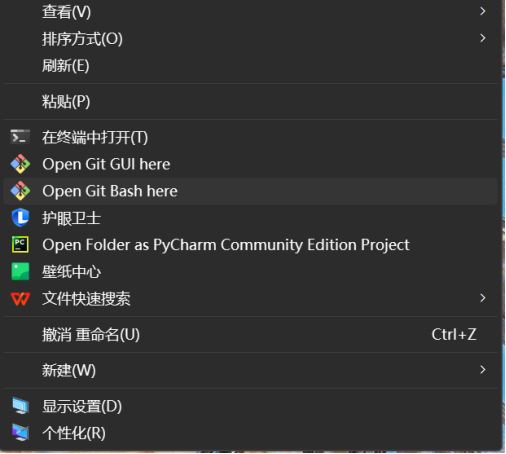Choose 粘贴(P) from the context menu

point(251,102)
